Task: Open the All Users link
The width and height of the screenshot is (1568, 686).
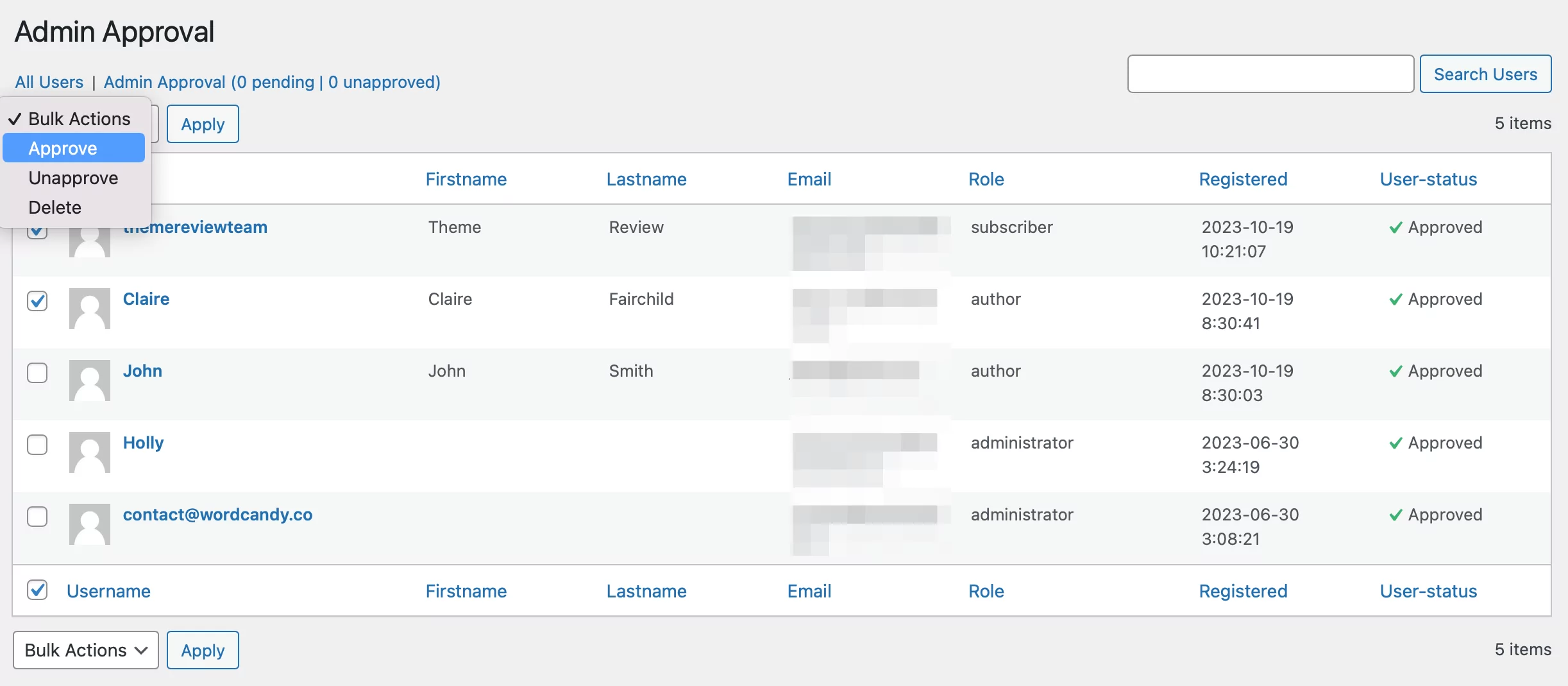Action: click(49, 82)
